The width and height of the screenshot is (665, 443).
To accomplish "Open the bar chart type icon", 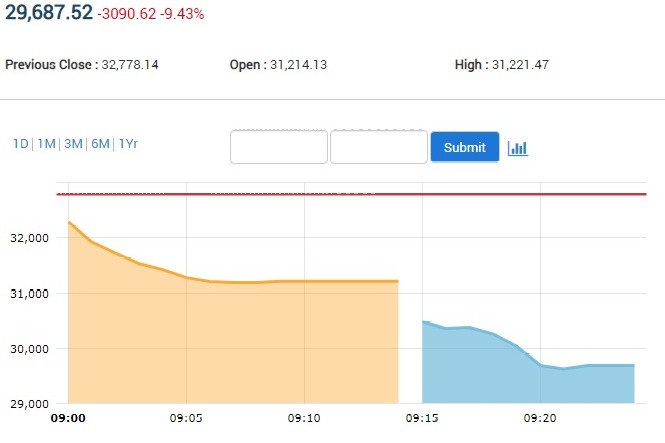I will pos(517,148).
